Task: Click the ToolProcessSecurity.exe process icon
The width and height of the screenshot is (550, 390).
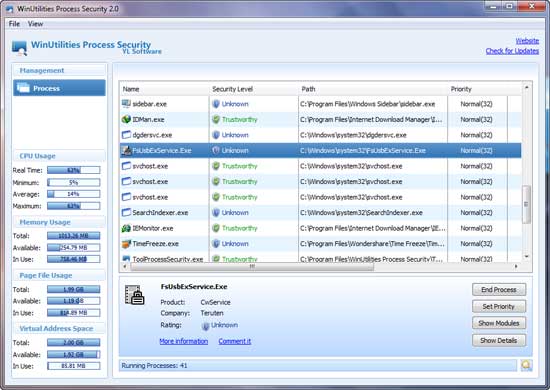Action: tap(126, 259)
